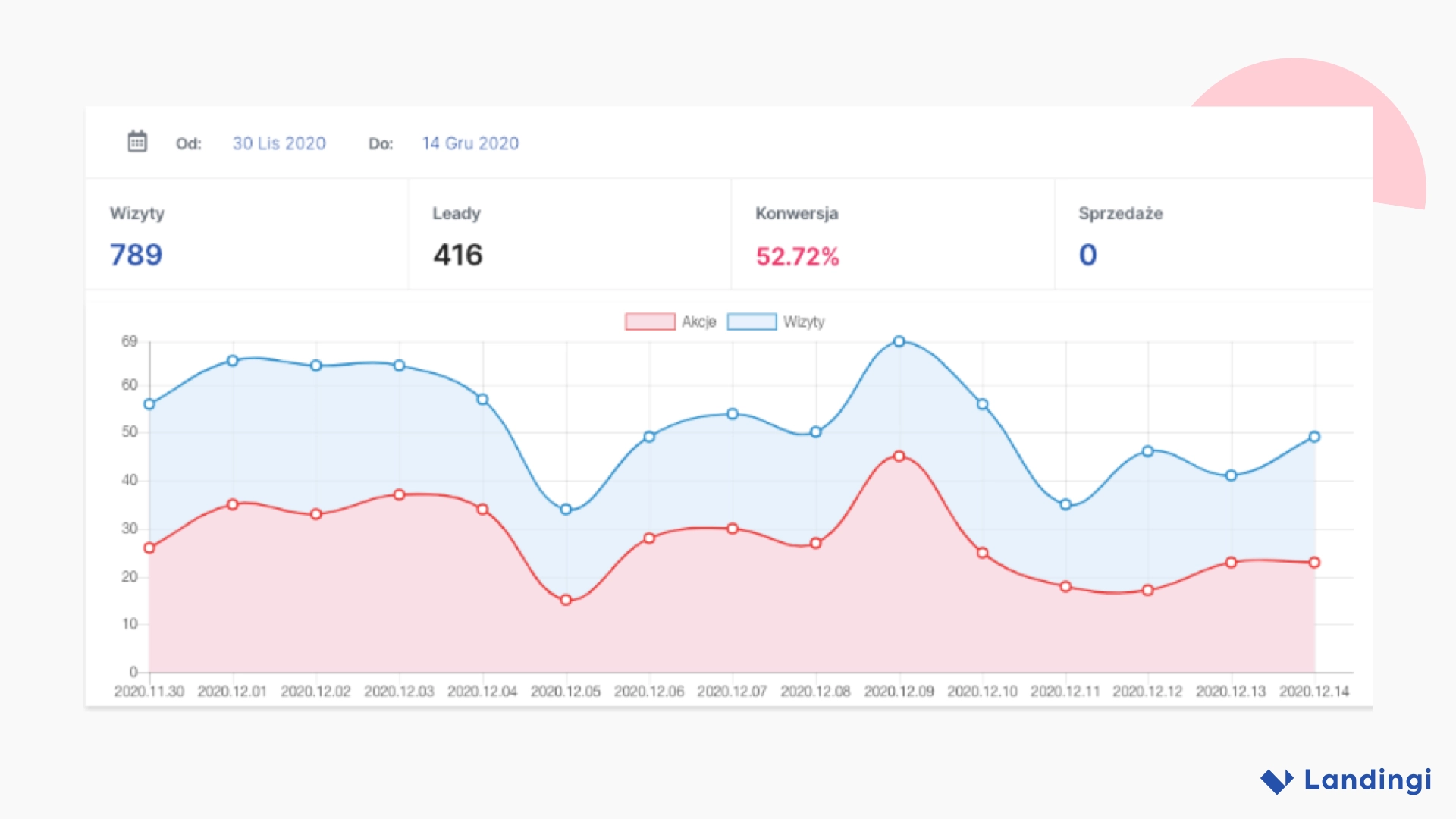Switch to the Leady stat card

pos(569,235)
